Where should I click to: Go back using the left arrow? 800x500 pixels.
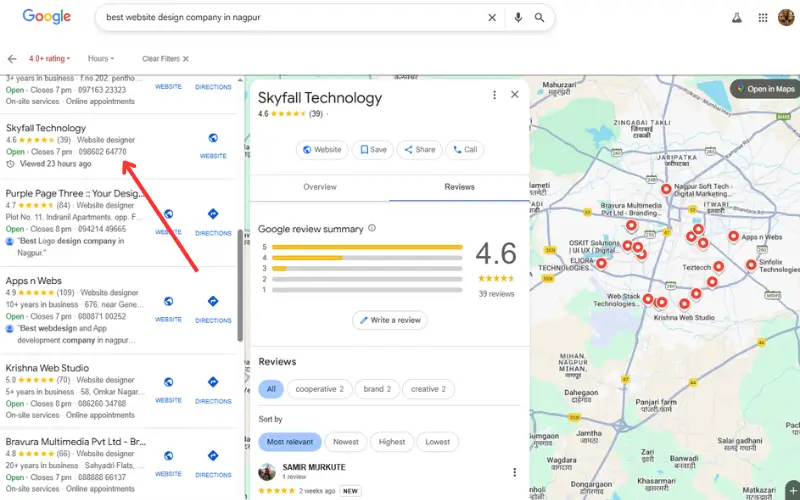pyautogui.click(x=12, y=59)
